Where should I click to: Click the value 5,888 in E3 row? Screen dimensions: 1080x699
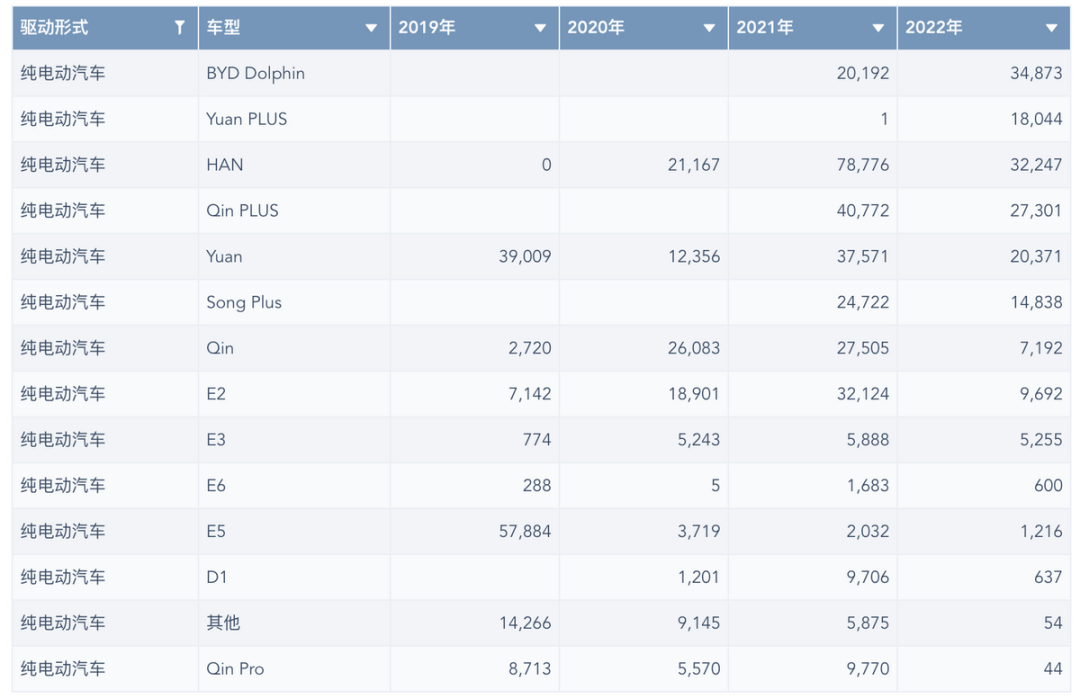[x=868, y=439]
